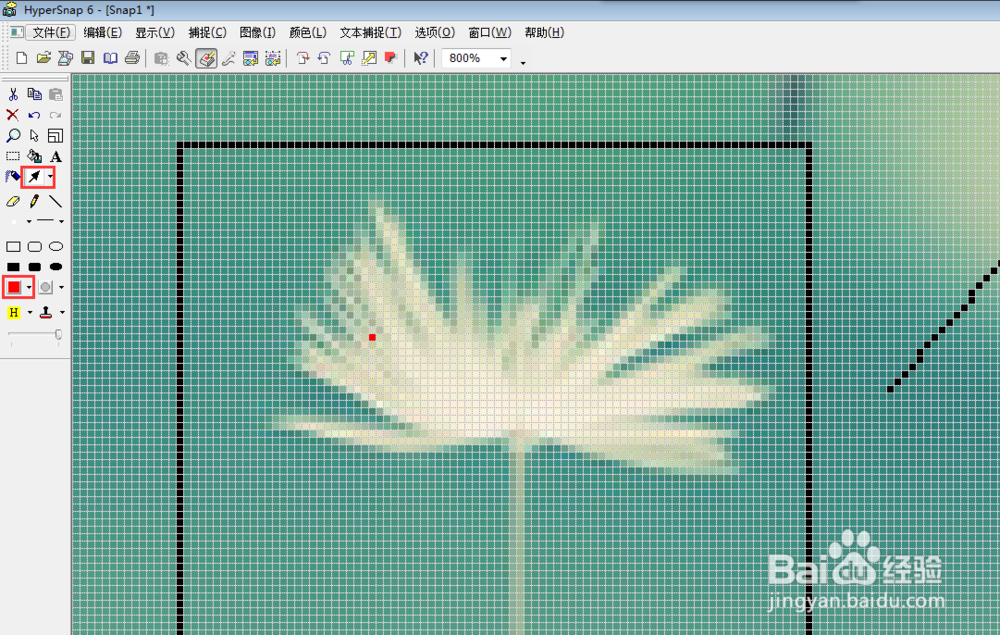This screenshot has height=635, width=1000.
Task: Click the toolbox slider handle
Action: pos(58,335)
